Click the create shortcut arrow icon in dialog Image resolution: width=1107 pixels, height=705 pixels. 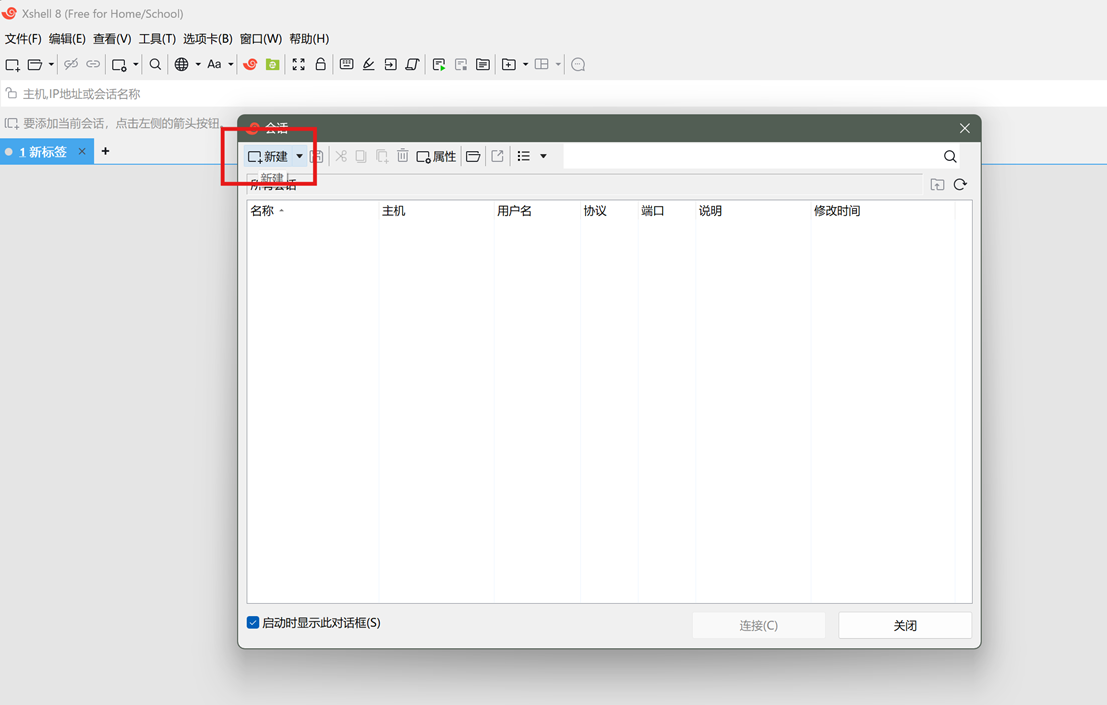tap(498, 156)
